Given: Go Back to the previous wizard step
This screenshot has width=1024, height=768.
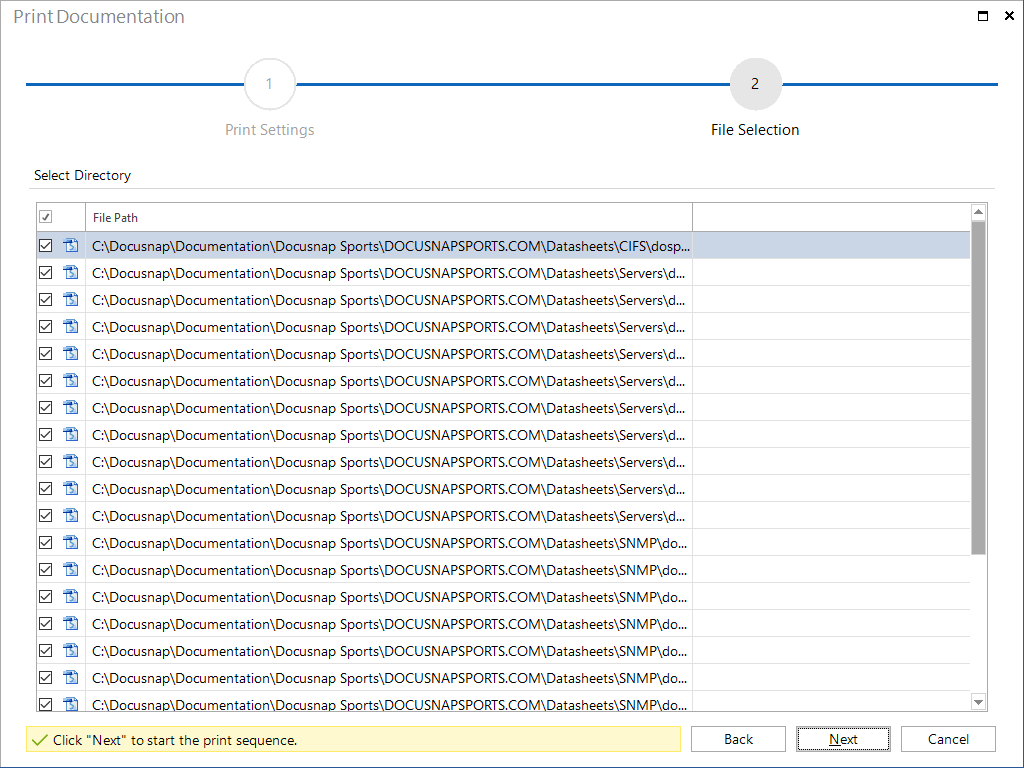Looking at the screenshot, I should (x=738, y=739).
